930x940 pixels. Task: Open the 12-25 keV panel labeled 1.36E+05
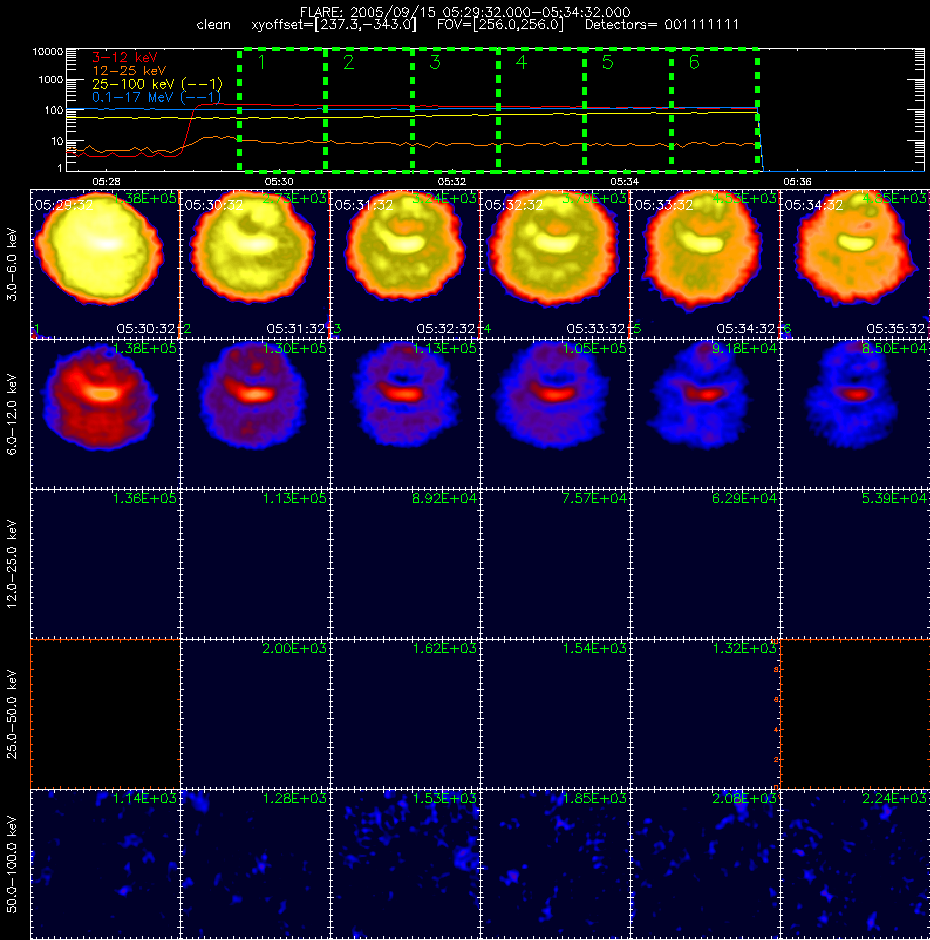click(x=105, y=564)
